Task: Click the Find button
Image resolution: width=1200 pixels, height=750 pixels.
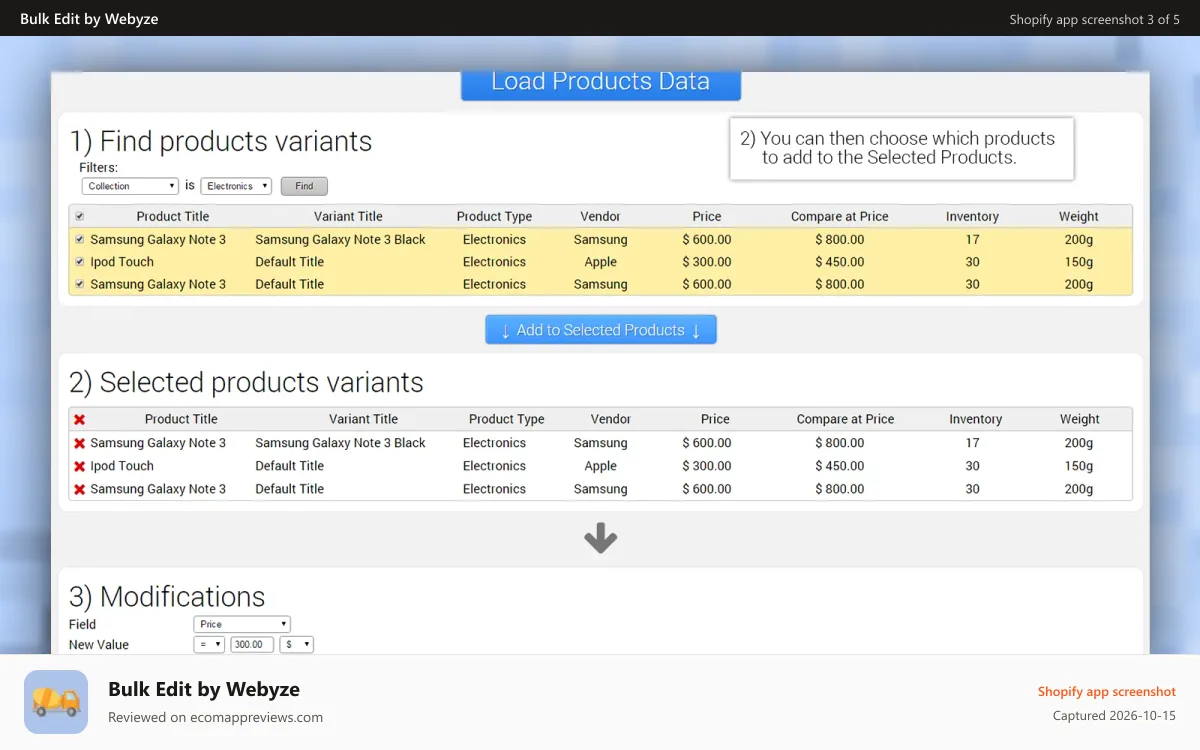Action: pos(304,186)
